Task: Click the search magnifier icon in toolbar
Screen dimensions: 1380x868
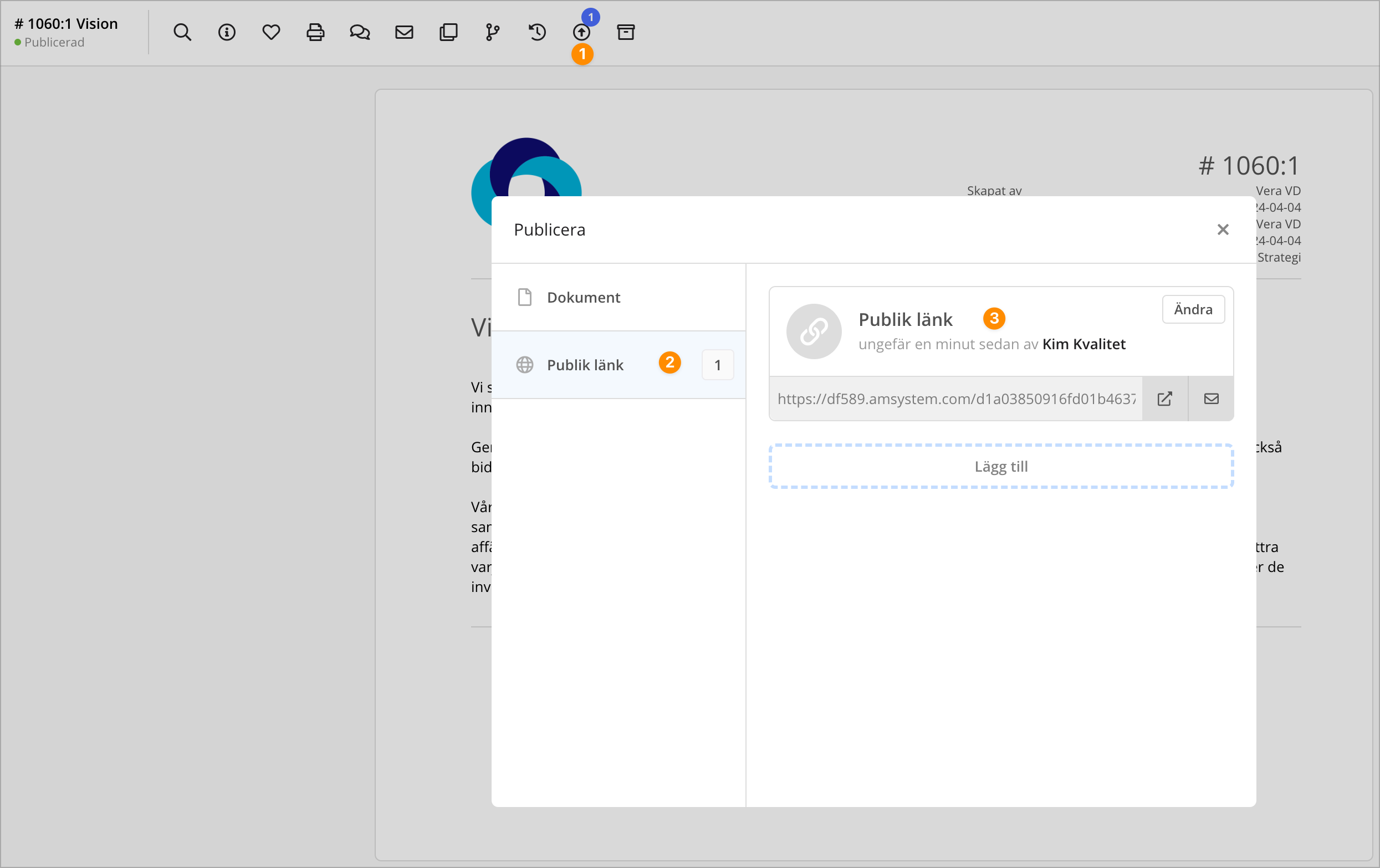Action: click(182, 32)
